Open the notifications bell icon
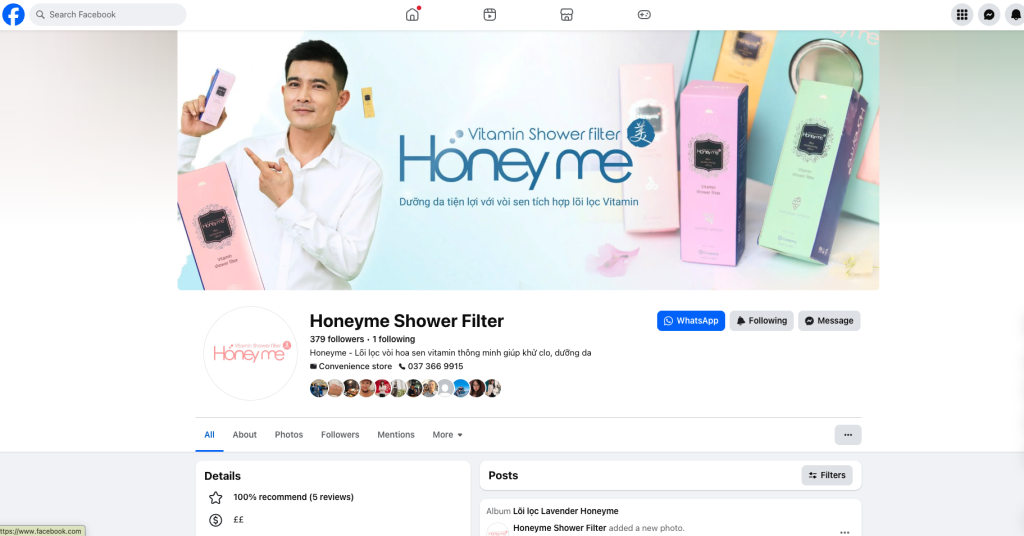Image resolution: width=1024 pixels, height=536 pixels. point(1016,15)
